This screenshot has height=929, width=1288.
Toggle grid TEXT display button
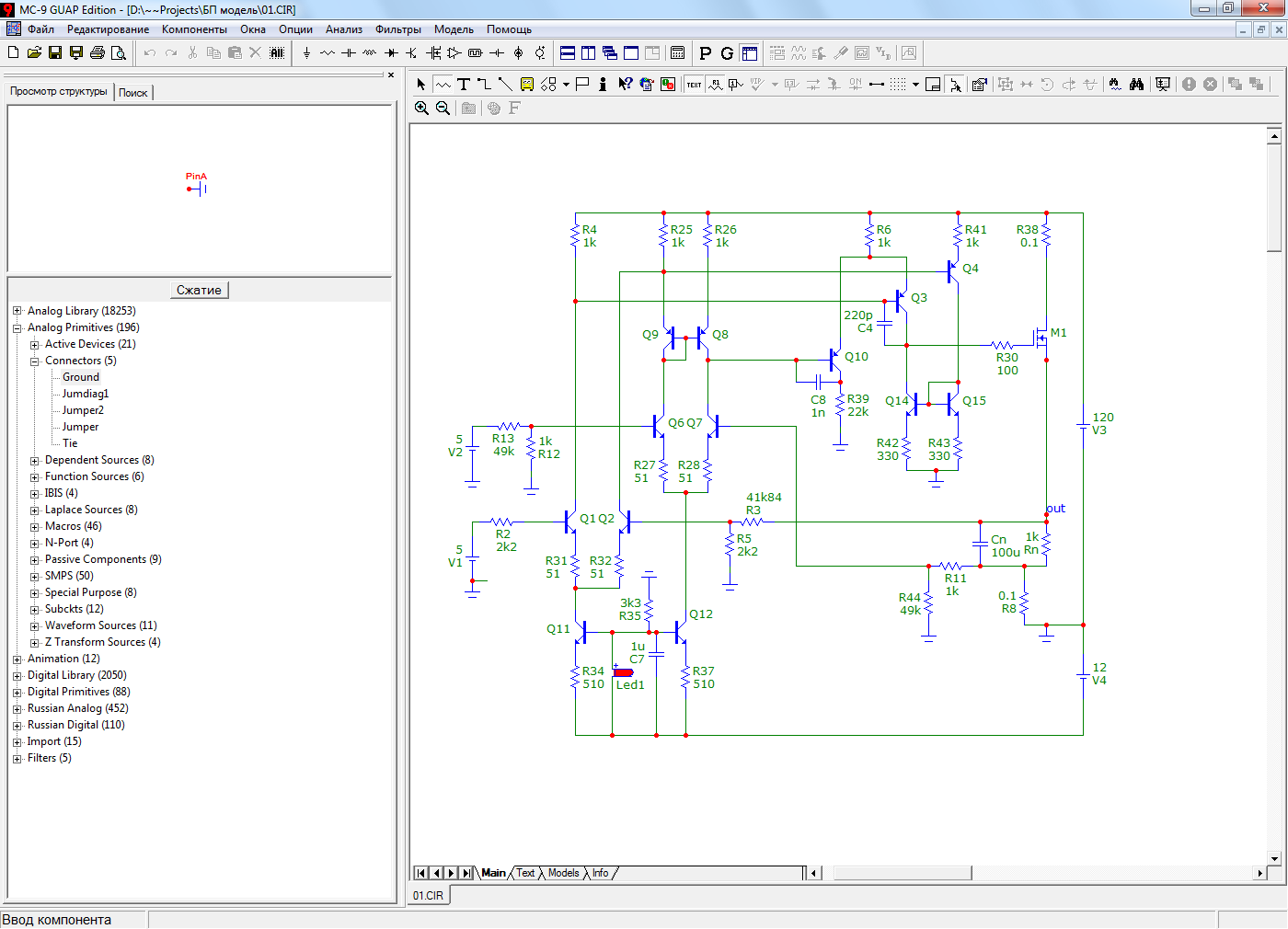coord(694,85)
